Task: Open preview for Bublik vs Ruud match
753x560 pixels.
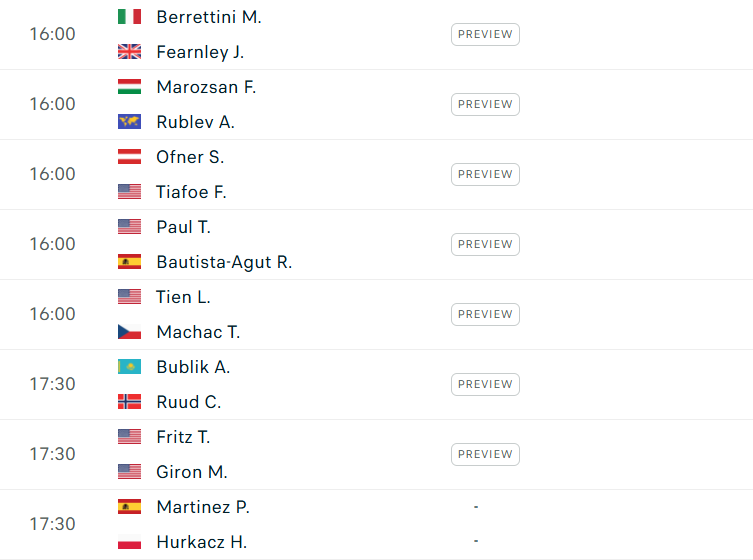Action: tap(485, 384)
